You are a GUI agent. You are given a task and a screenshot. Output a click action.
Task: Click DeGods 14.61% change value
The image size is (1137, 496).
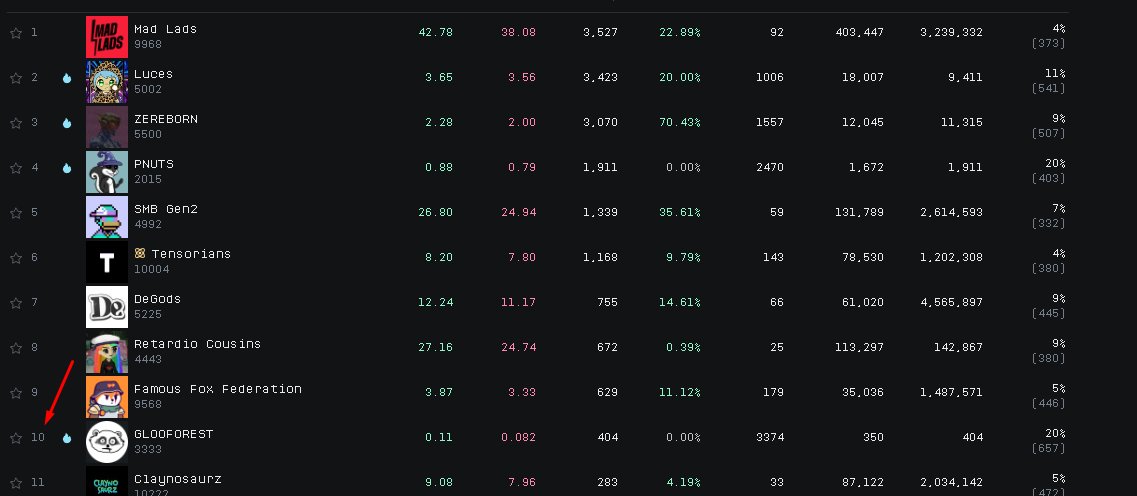pyautogui.click(x=680, y=302)
